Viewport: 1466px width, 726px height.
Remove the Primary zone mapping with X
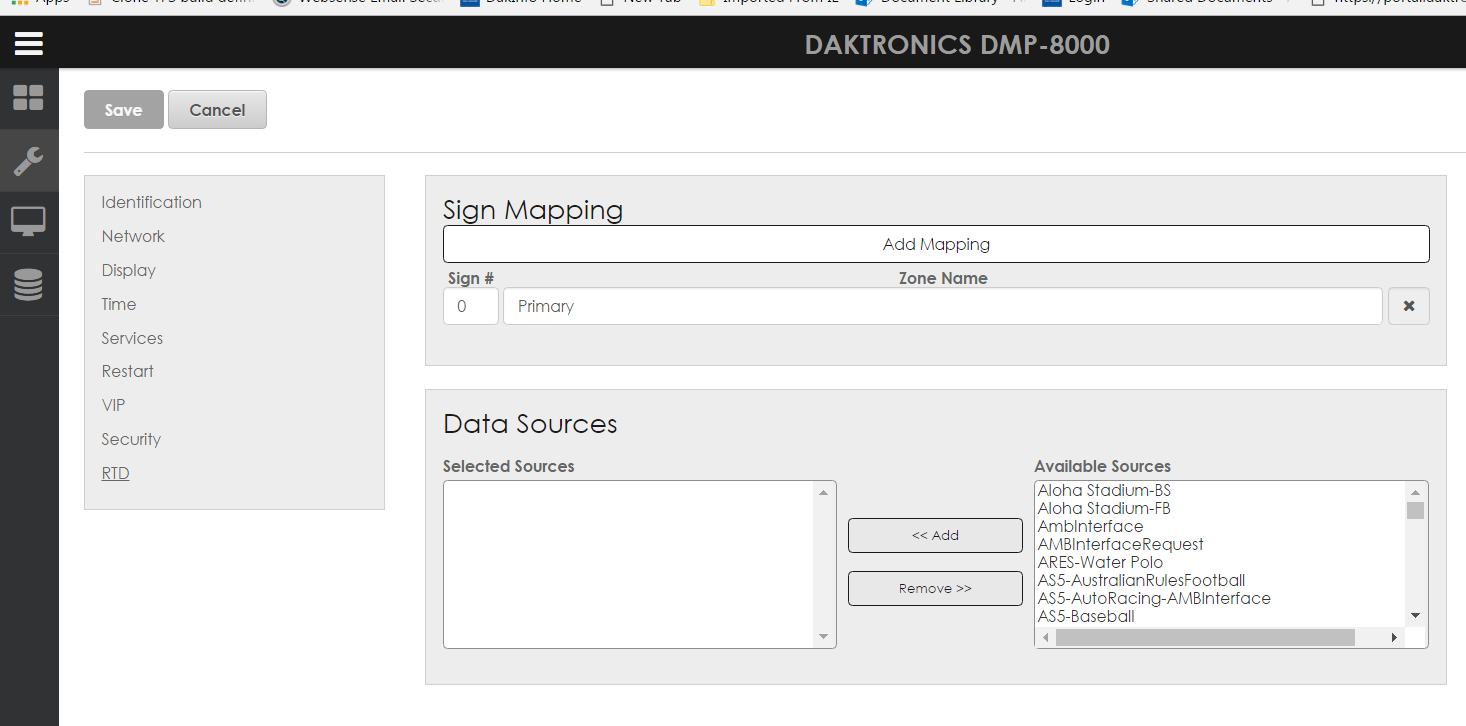tap(1408, 306)
